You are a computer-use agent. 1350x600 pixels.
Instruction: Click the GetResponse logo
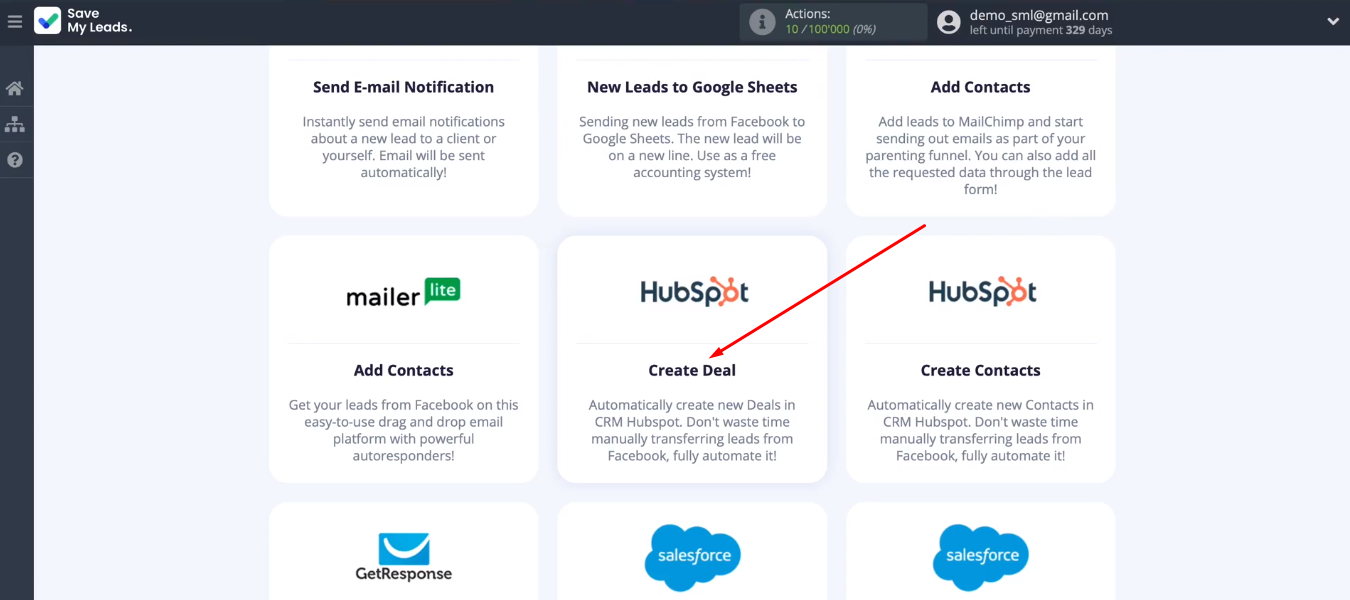pos(404,557)
